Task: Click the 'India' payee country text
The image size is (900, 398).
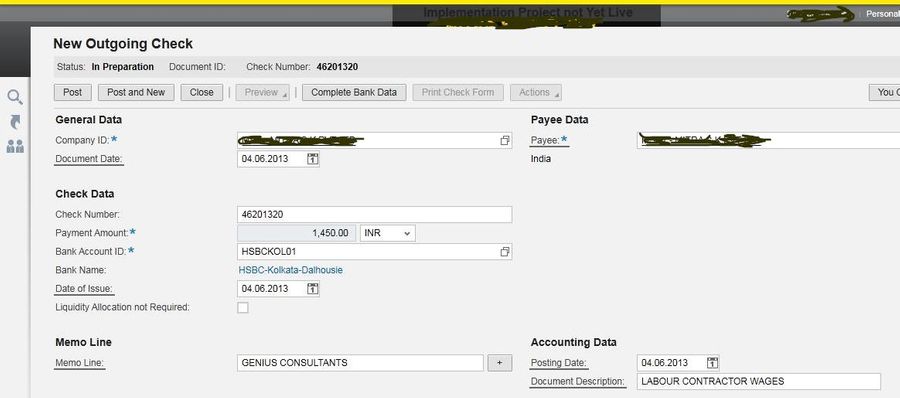Action: point(541,159)
